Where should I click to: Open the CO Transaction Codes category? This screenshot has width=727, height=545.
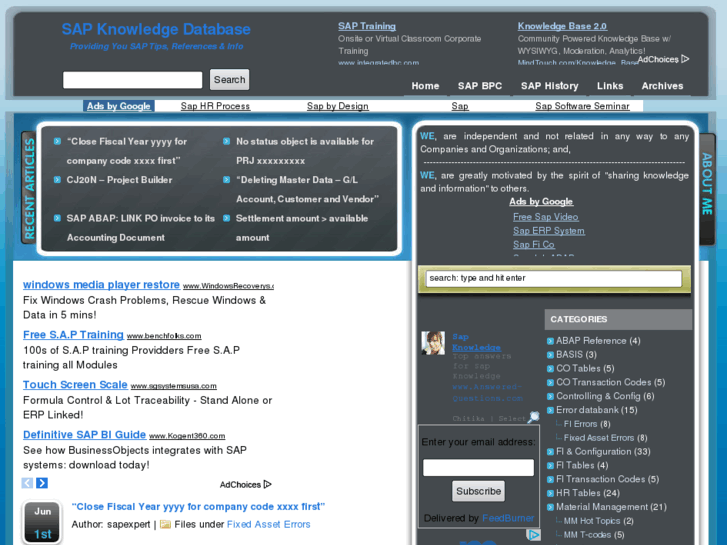611,383
